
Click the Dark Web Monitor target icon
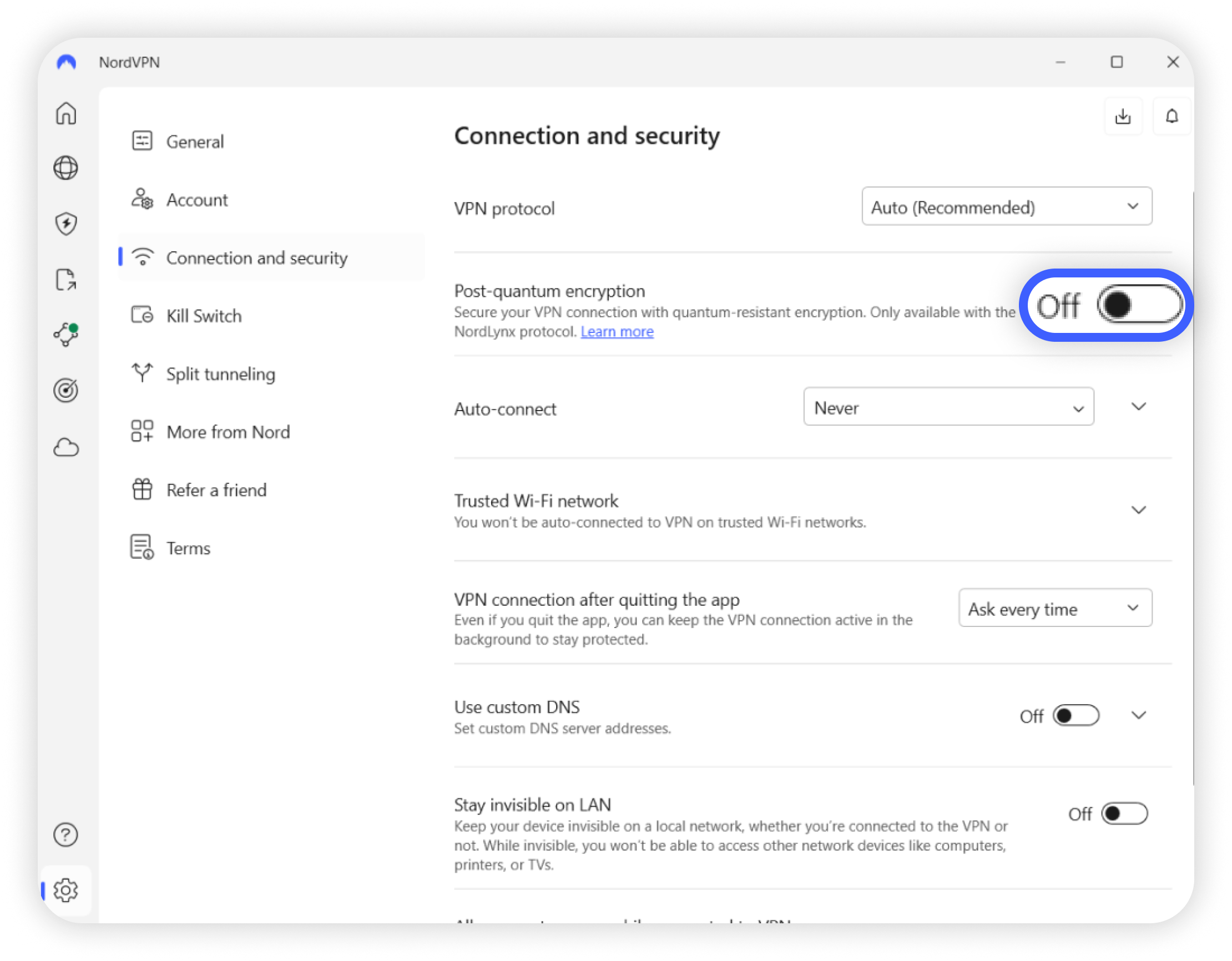click(66, 390)
